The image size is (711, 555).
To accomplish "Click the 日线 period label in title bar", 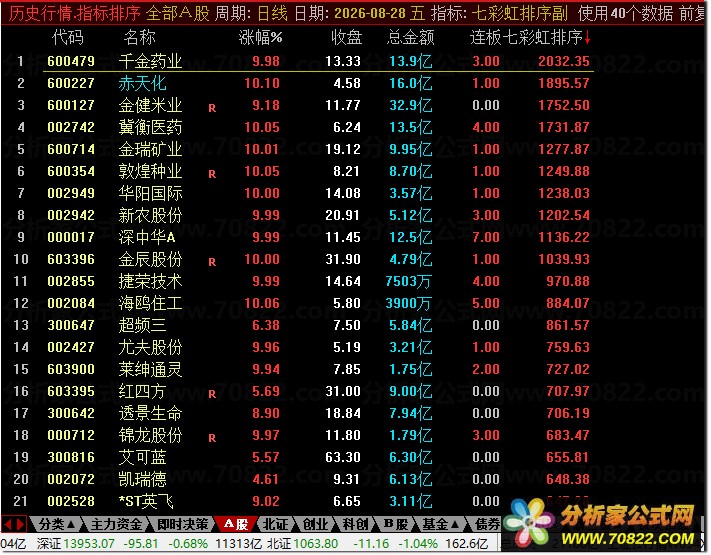I will [272, 13].
